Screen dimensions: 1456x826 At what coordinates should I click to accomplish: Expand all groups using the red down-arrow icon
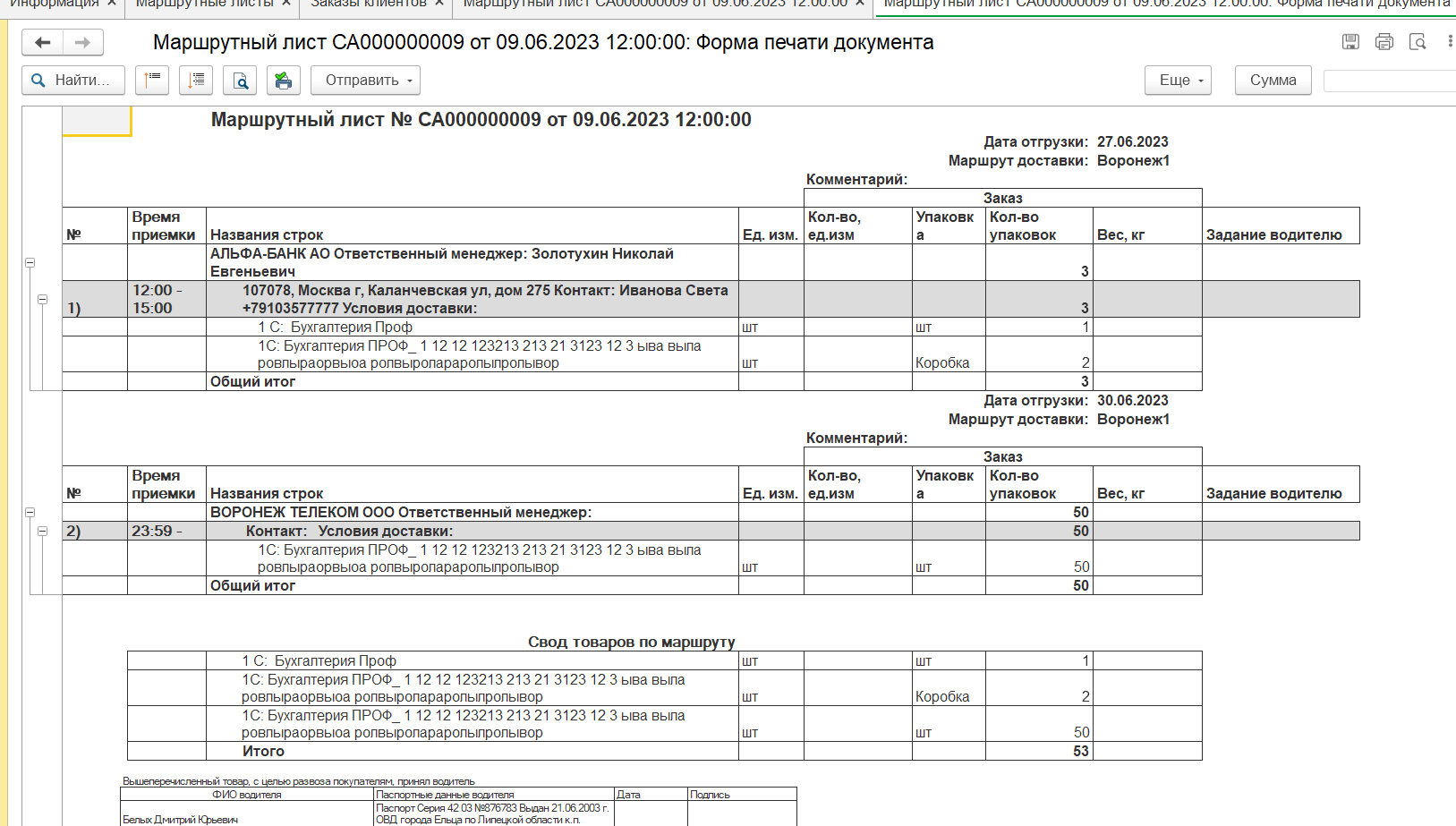196,80
